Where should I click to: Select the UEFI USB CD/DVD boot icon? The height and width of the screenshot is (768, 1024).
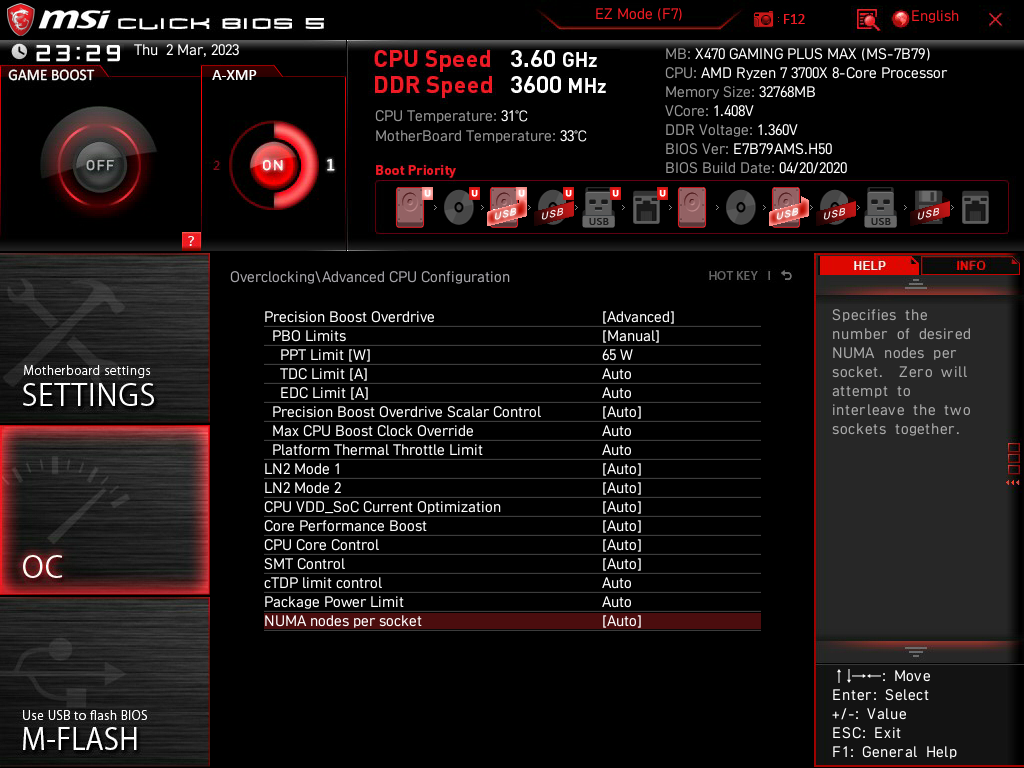(554, 208)
